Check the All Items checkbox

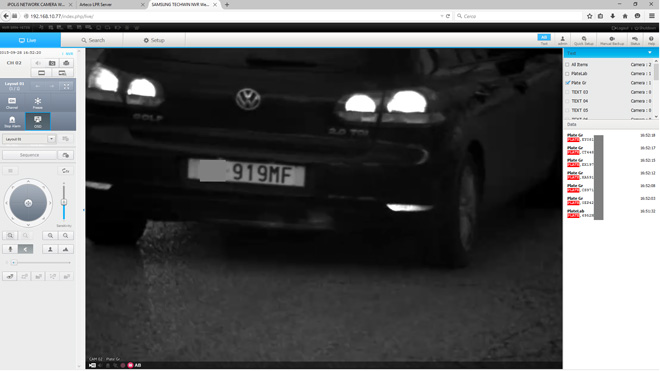567,64
